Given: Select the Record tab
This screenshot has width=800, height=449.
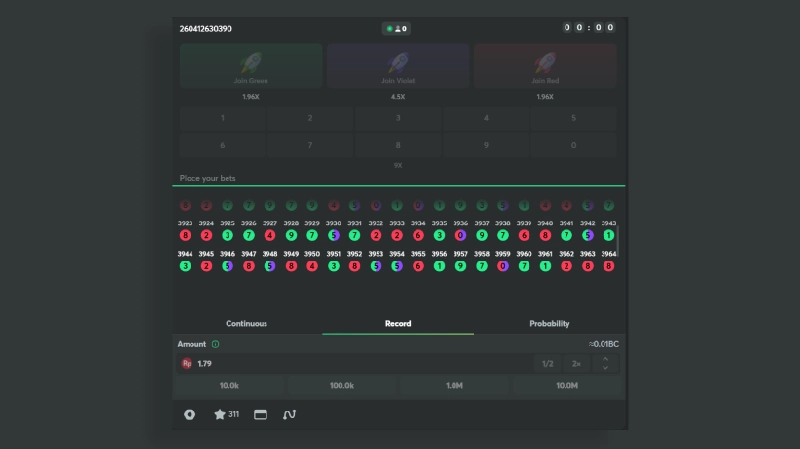Looking at the screenshot, I should 398,324.
